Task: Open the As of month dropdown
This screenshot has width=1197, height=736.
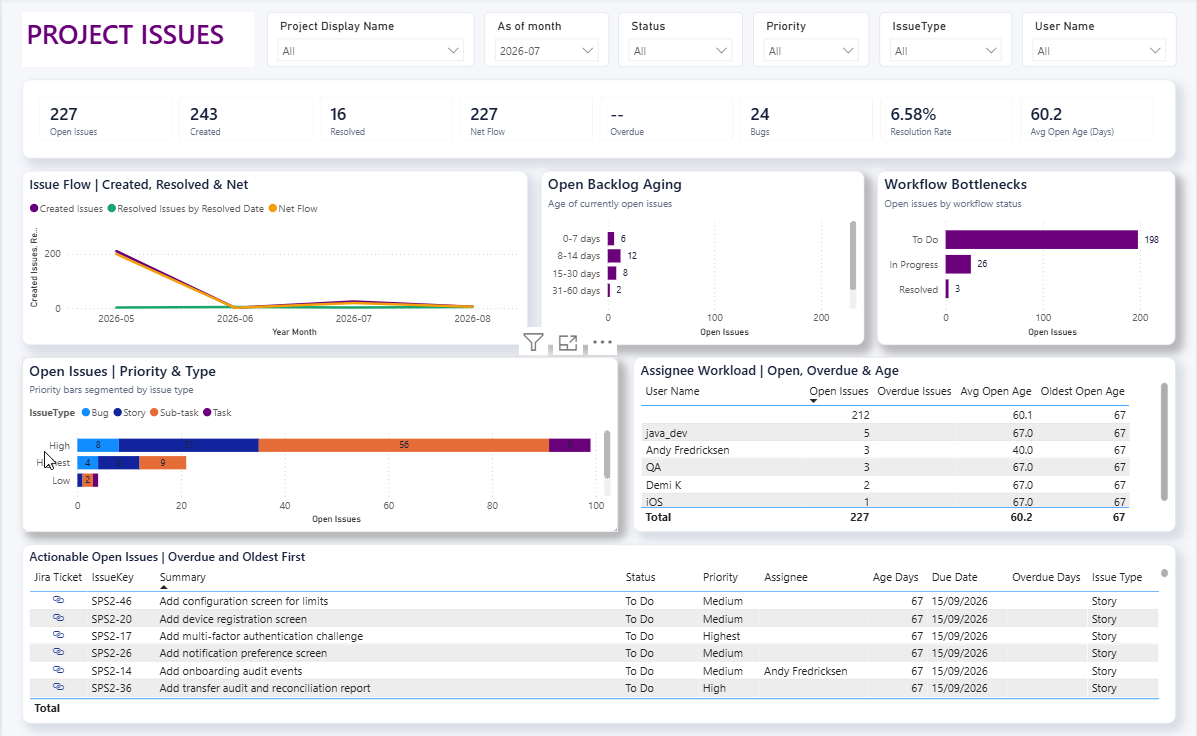Action: point(546,51)
